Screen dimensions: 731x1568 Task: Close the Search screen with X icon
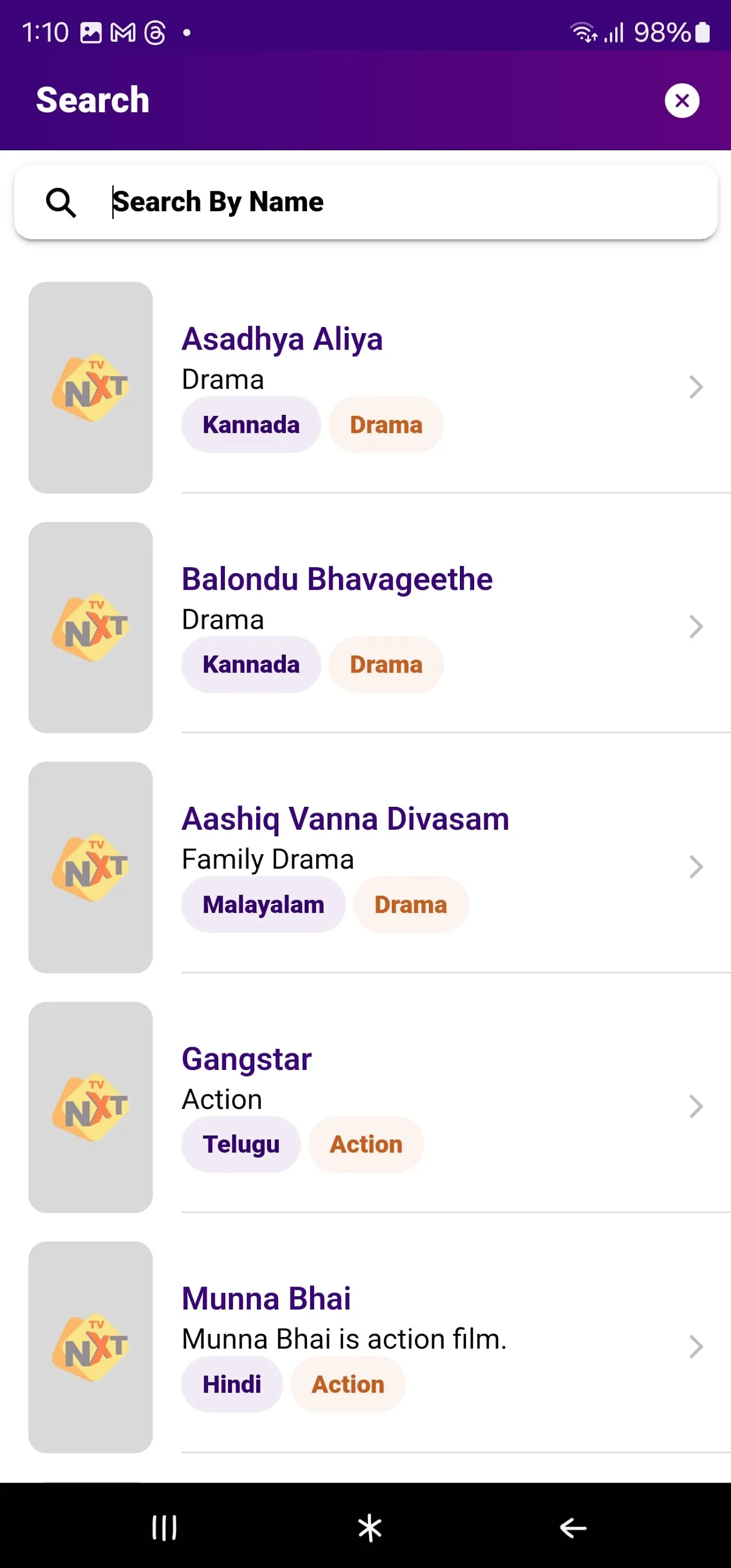(x=681, y=100)
